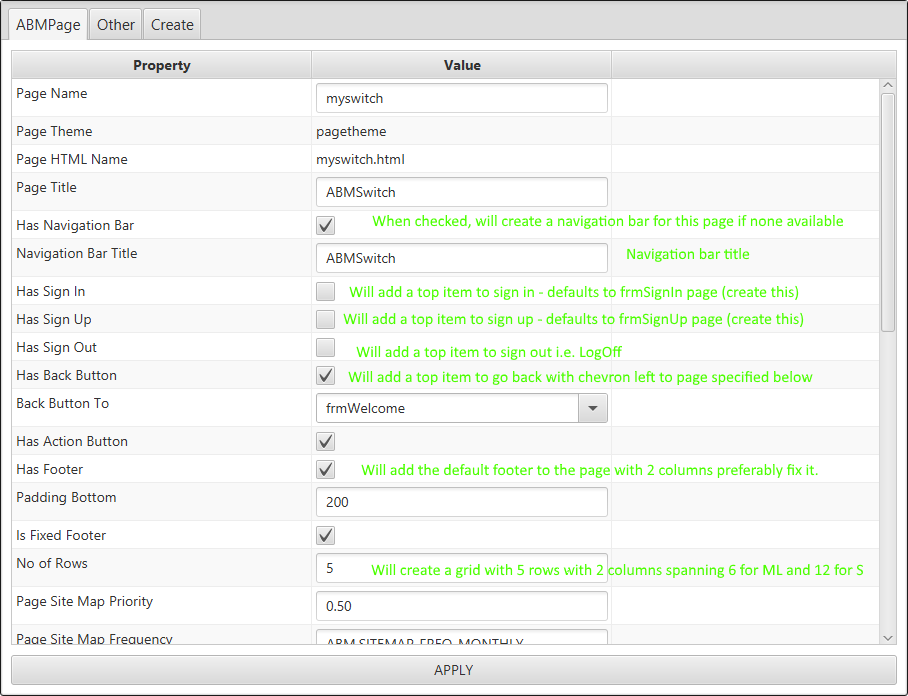908x696 pixels.
Task: Disable the Has Footer checkbox
Action: pyautogui.click(x=325, y=469)
